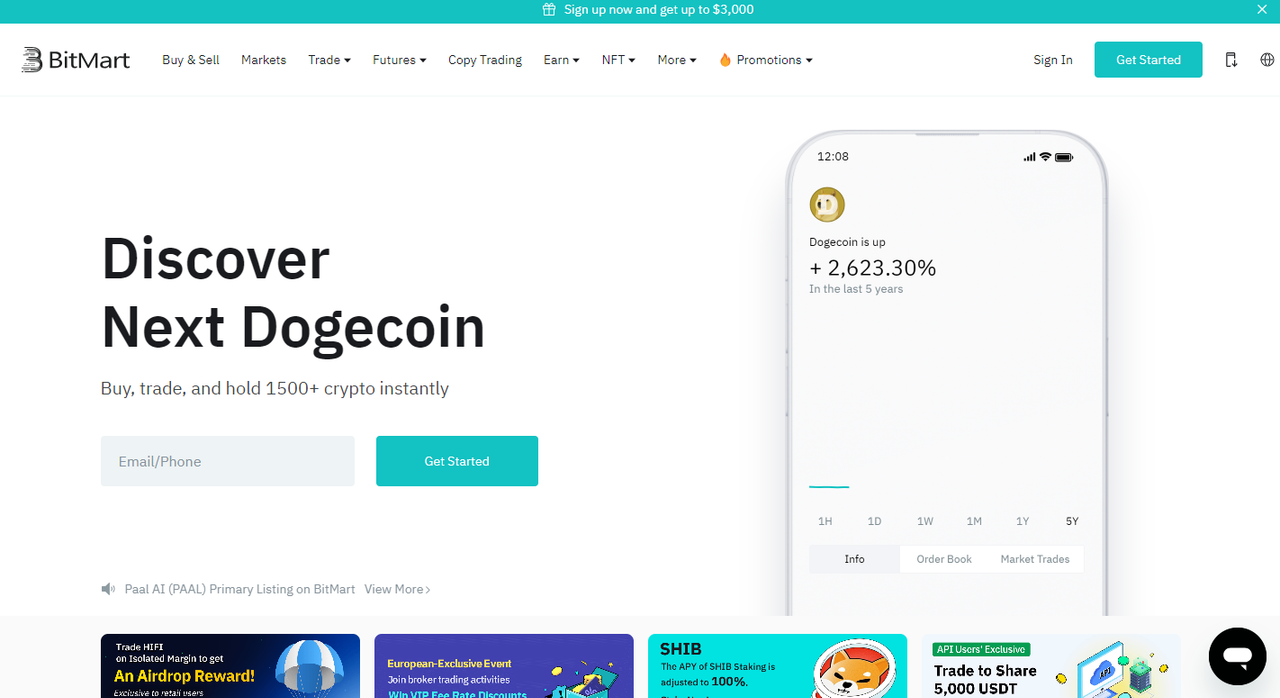Expand the Futures dropdown menu
This screenshot has height=698, width=1280.
click(x=399, y=60)
